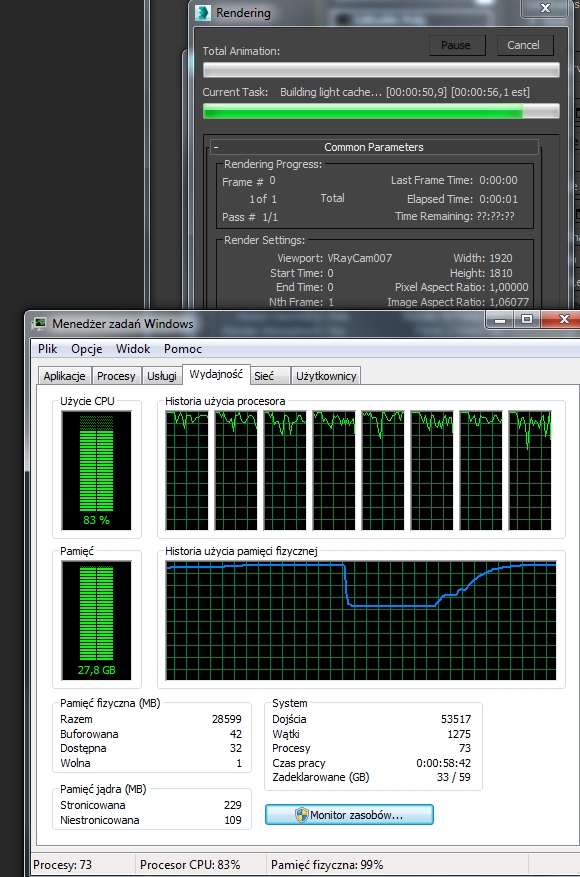Close the Rendering dialog
This screenshot has width=580, height=877.
(545, 8)
